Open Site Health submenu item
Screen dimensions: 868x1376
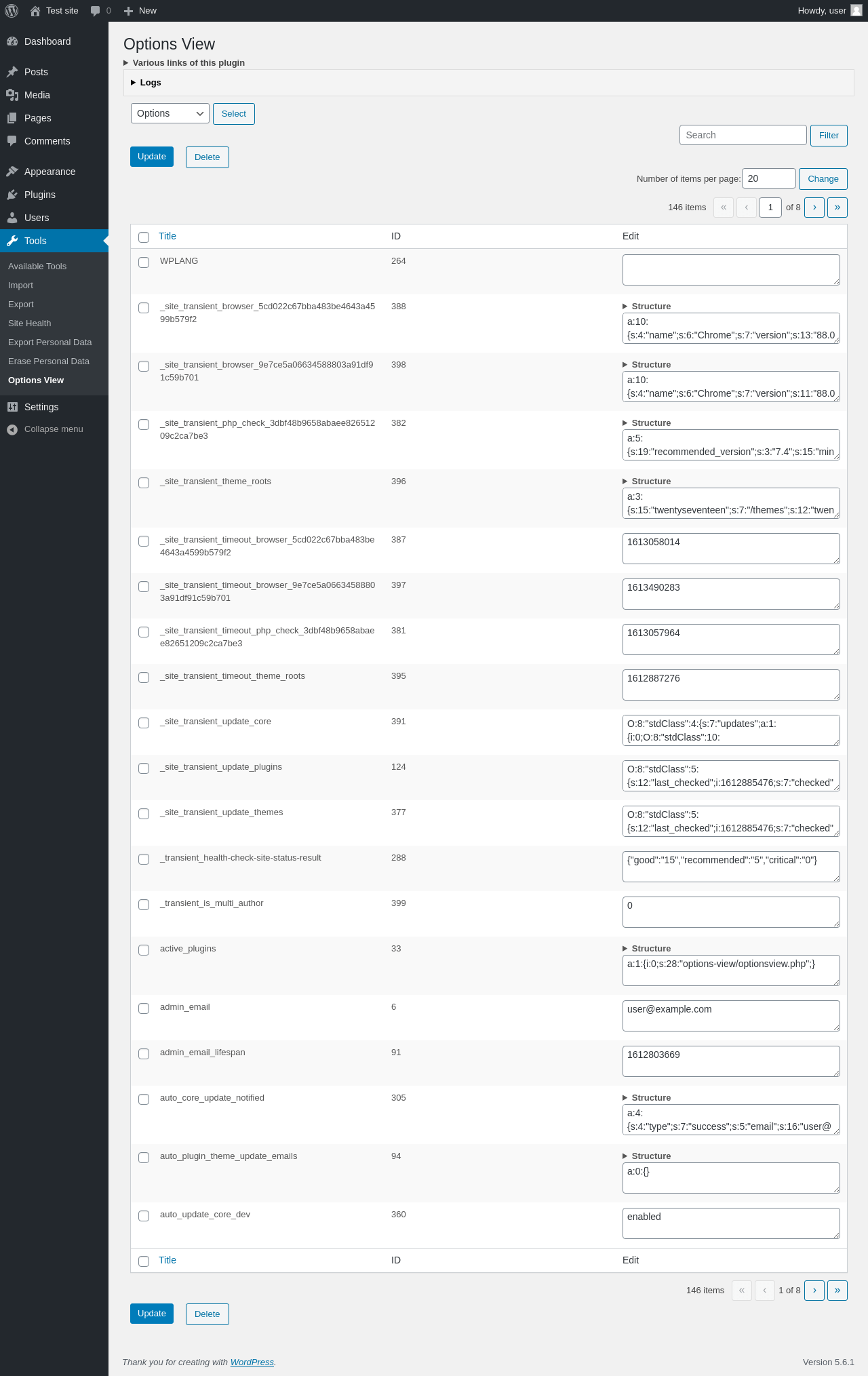30,323
